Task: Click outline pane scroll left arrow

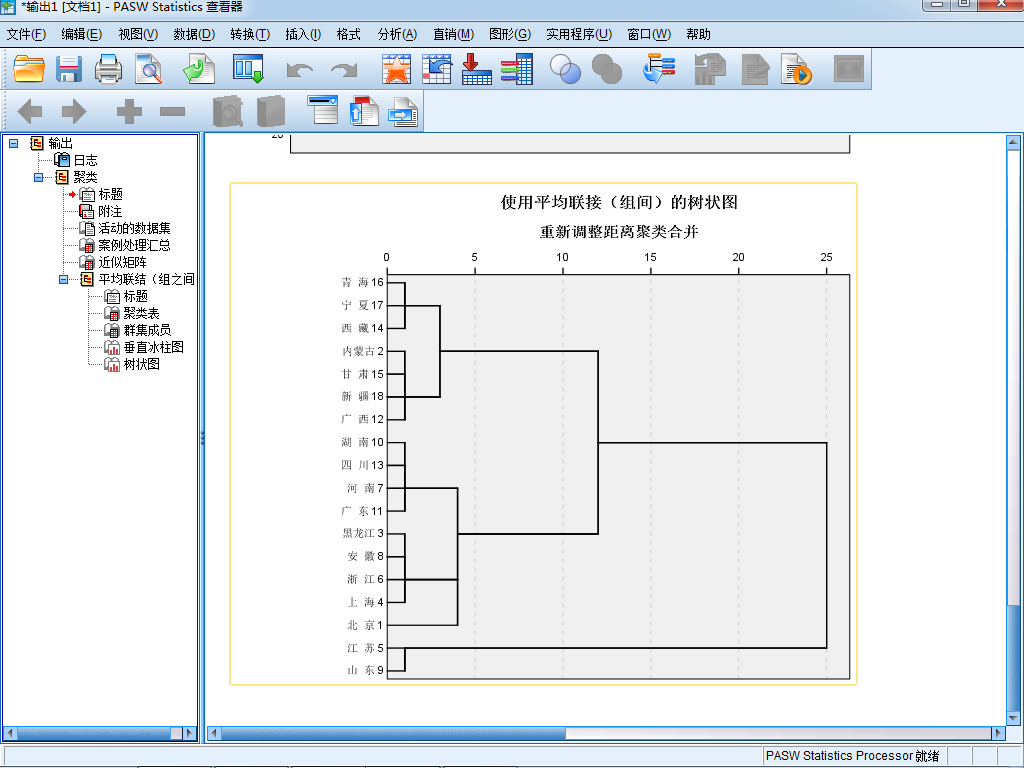Action: (x=9, y=733)
